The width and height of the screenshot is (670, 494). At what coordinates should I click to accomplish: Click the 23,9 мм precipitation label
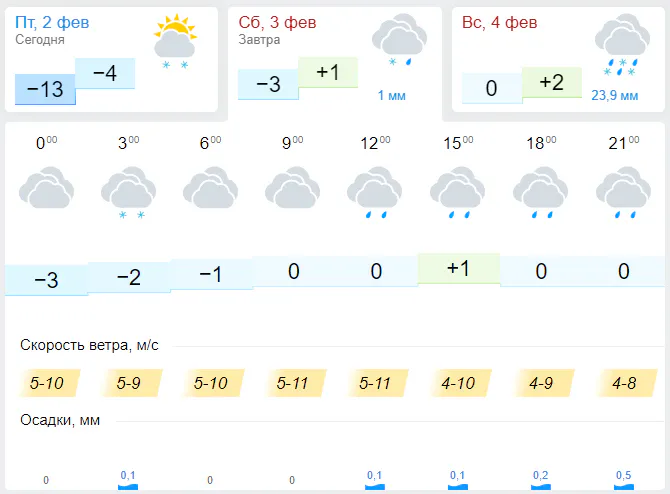click(x=615, y=96)
